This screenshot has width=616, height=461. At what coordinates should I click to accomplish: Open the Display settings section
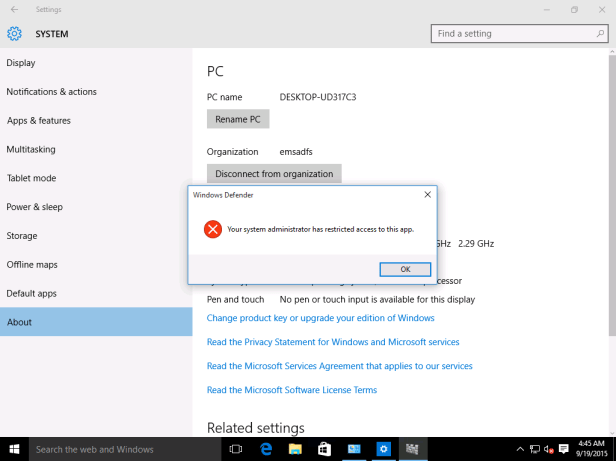point(21,63)
